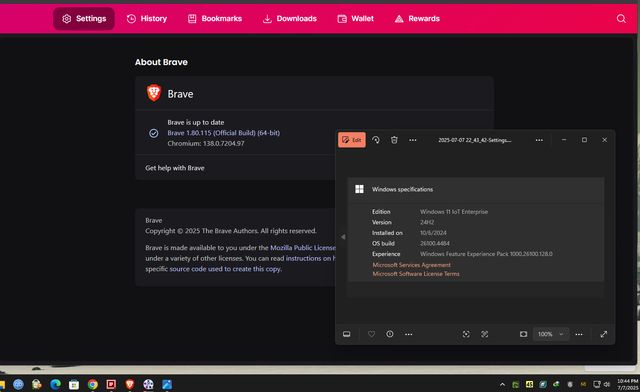The image size is (640, 392).
Task: Delete the photo with the trash icon
Action: pos(394,140)
